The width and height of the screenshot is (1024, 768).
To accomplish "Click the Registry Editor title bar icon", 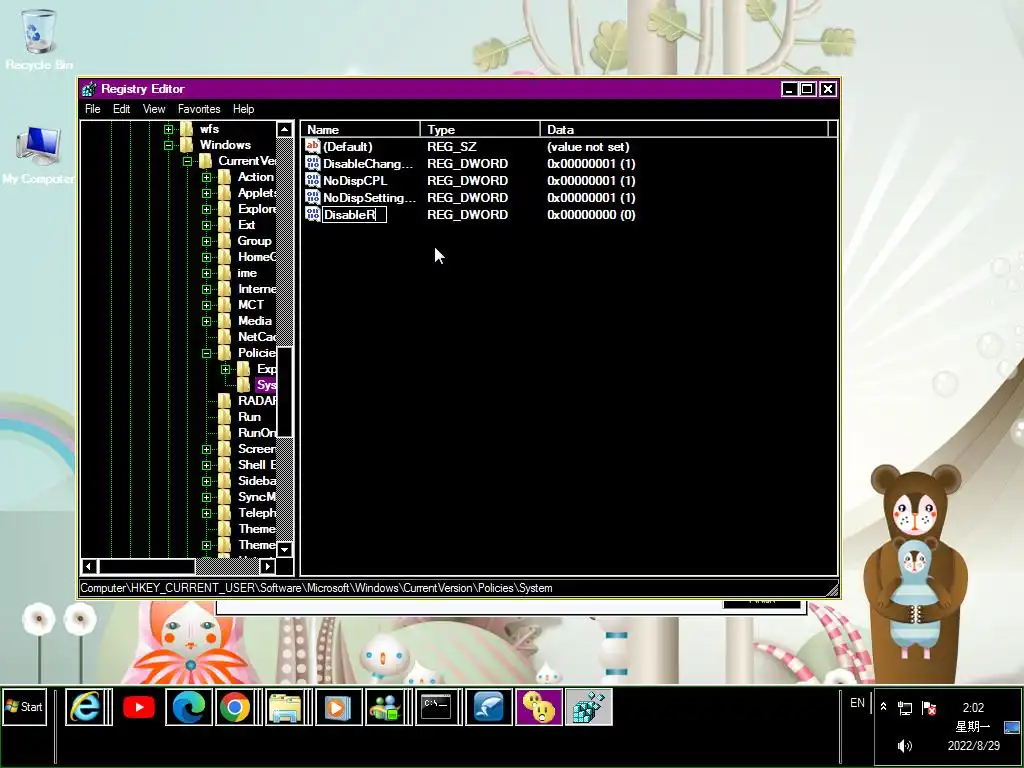I will pos(89,89).
